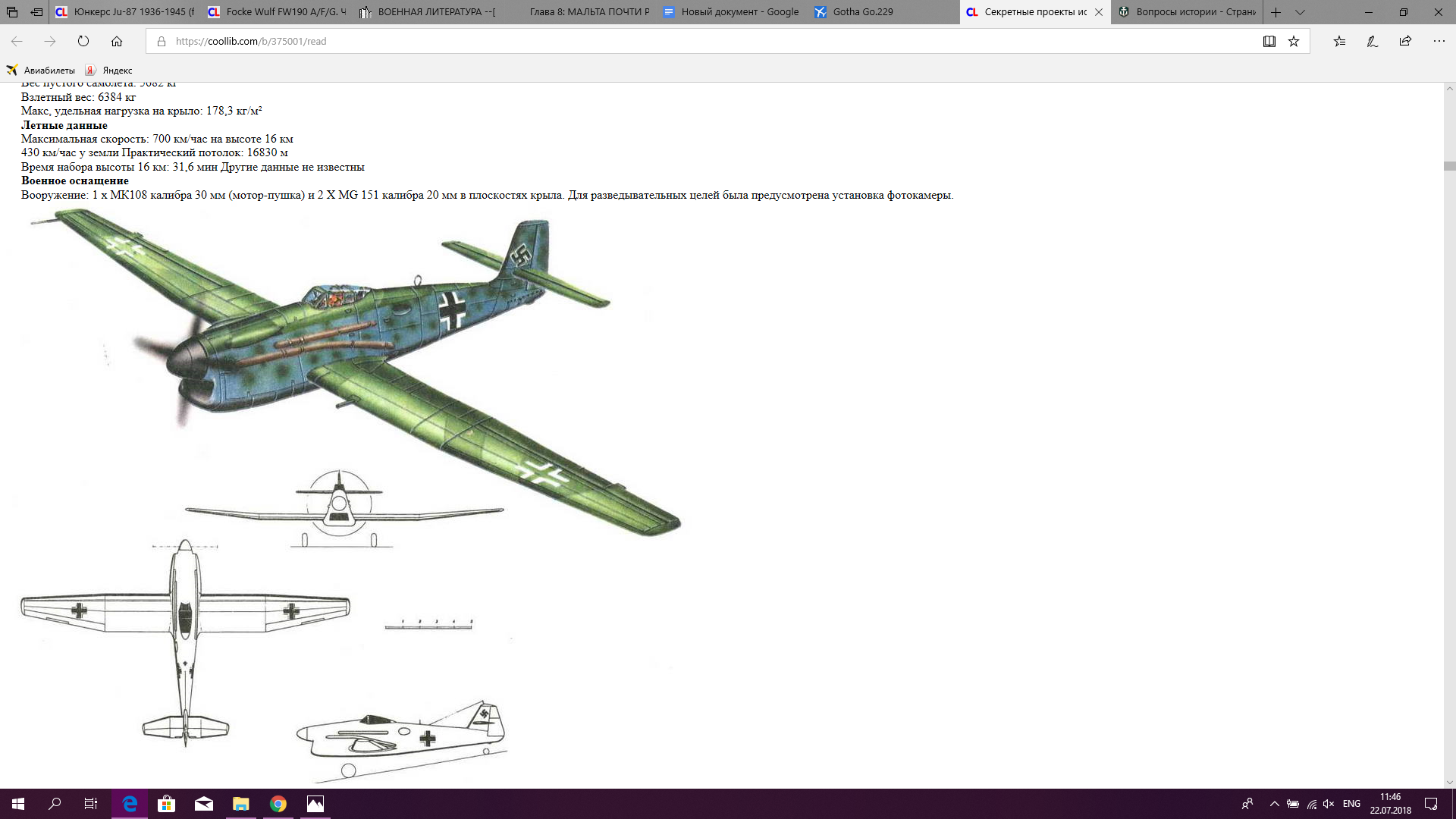Switch to Gotha Go.229 tab

click(862, 12)
